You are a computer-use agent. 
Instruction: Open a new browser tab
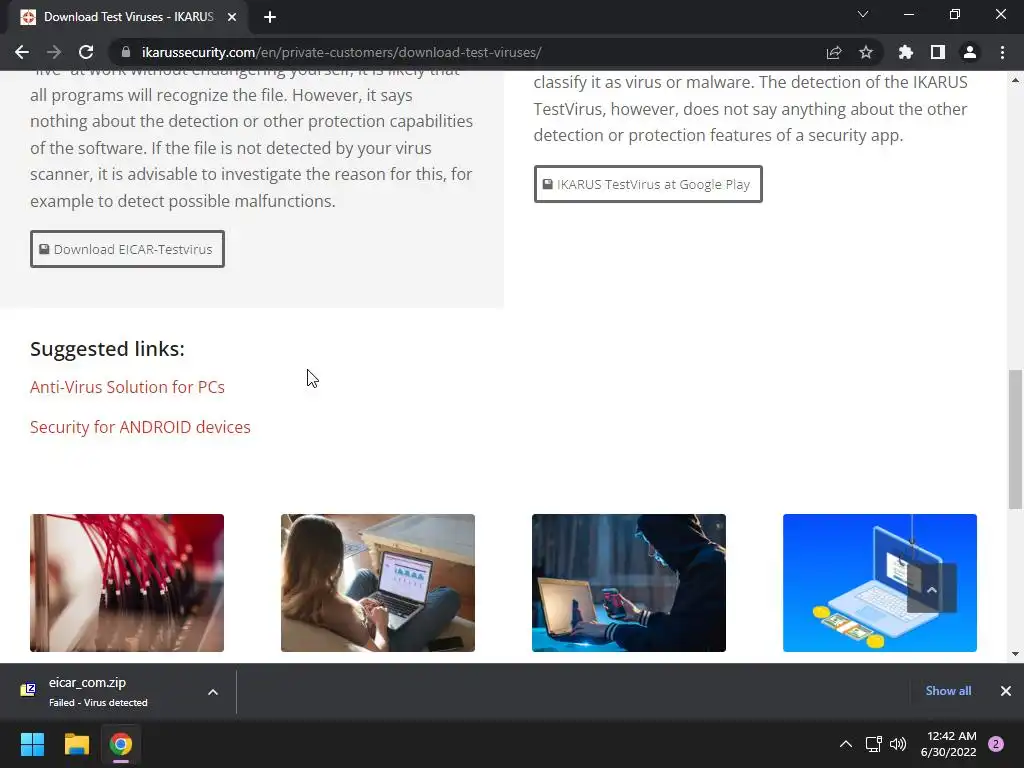tap(270, 17)
